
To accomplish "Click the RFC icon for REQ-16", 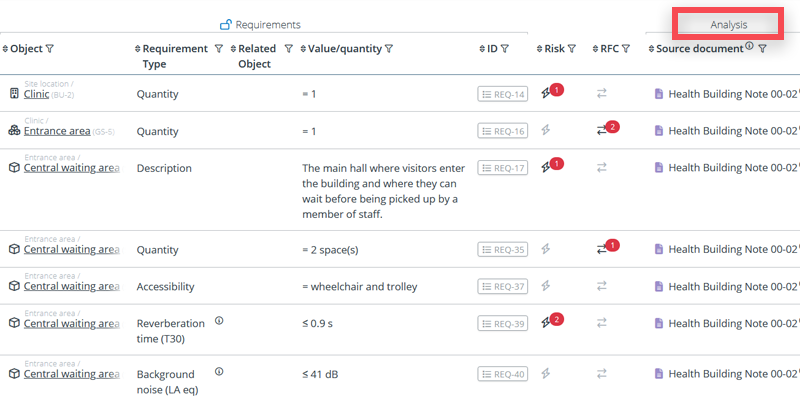I will tap(602, 131).
